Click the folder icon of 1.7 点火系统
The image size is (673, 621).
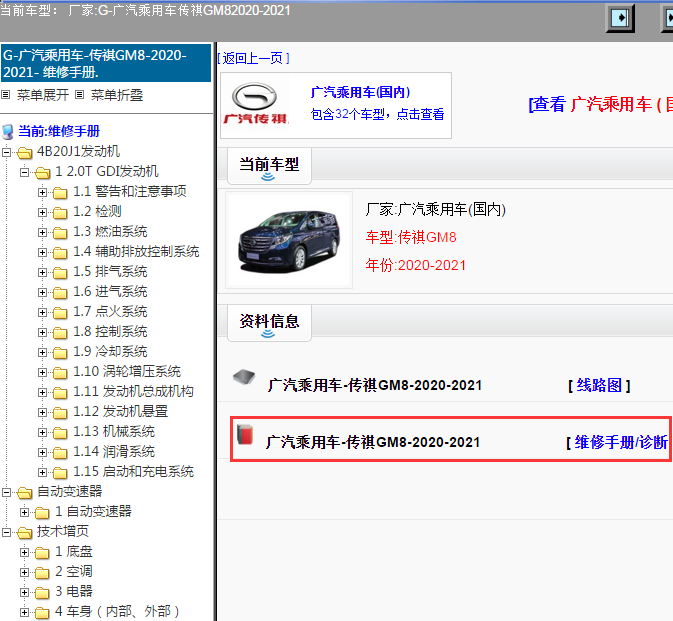click(60, 312)
